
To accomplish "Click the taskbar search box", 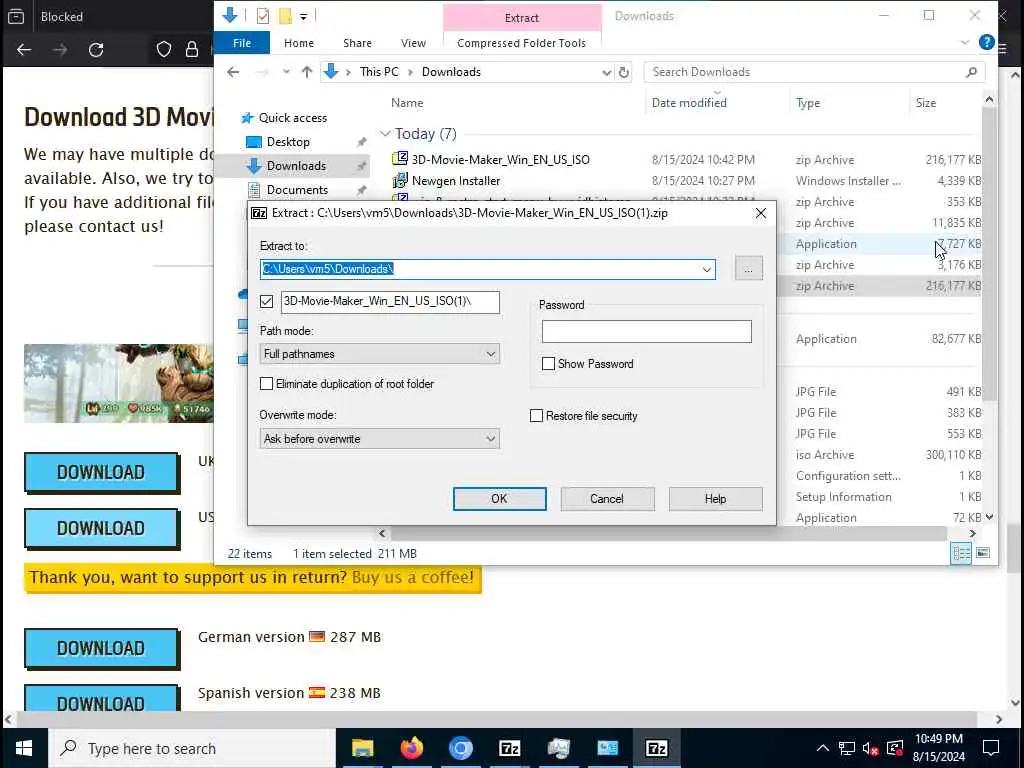I will [x=192, y=748].
